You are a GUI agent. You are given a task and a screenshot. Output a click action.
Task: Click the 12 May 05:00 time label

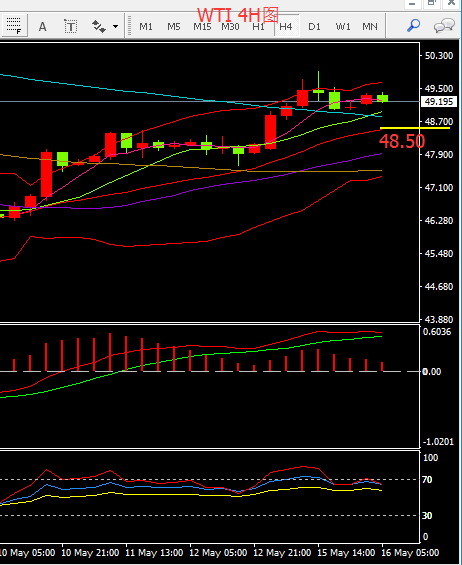point(218,553)
